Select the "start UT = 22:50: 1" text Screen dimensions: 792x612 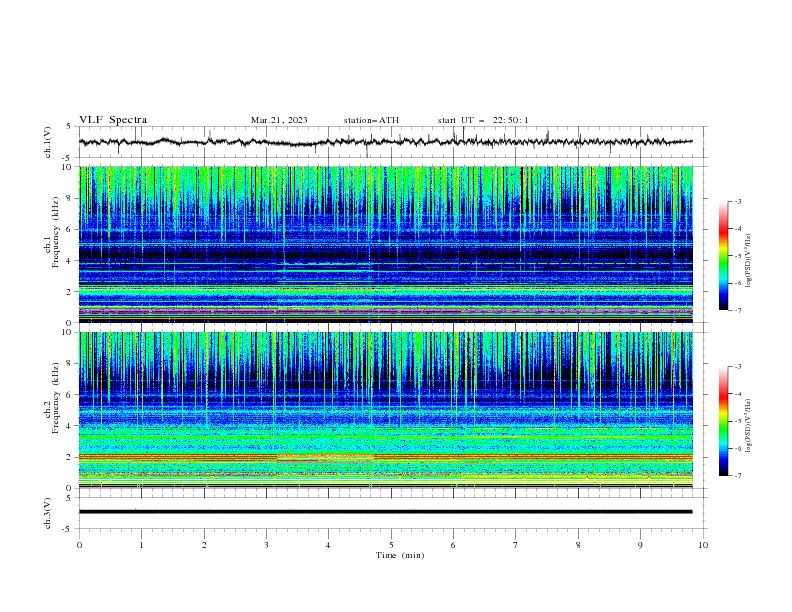483,120
